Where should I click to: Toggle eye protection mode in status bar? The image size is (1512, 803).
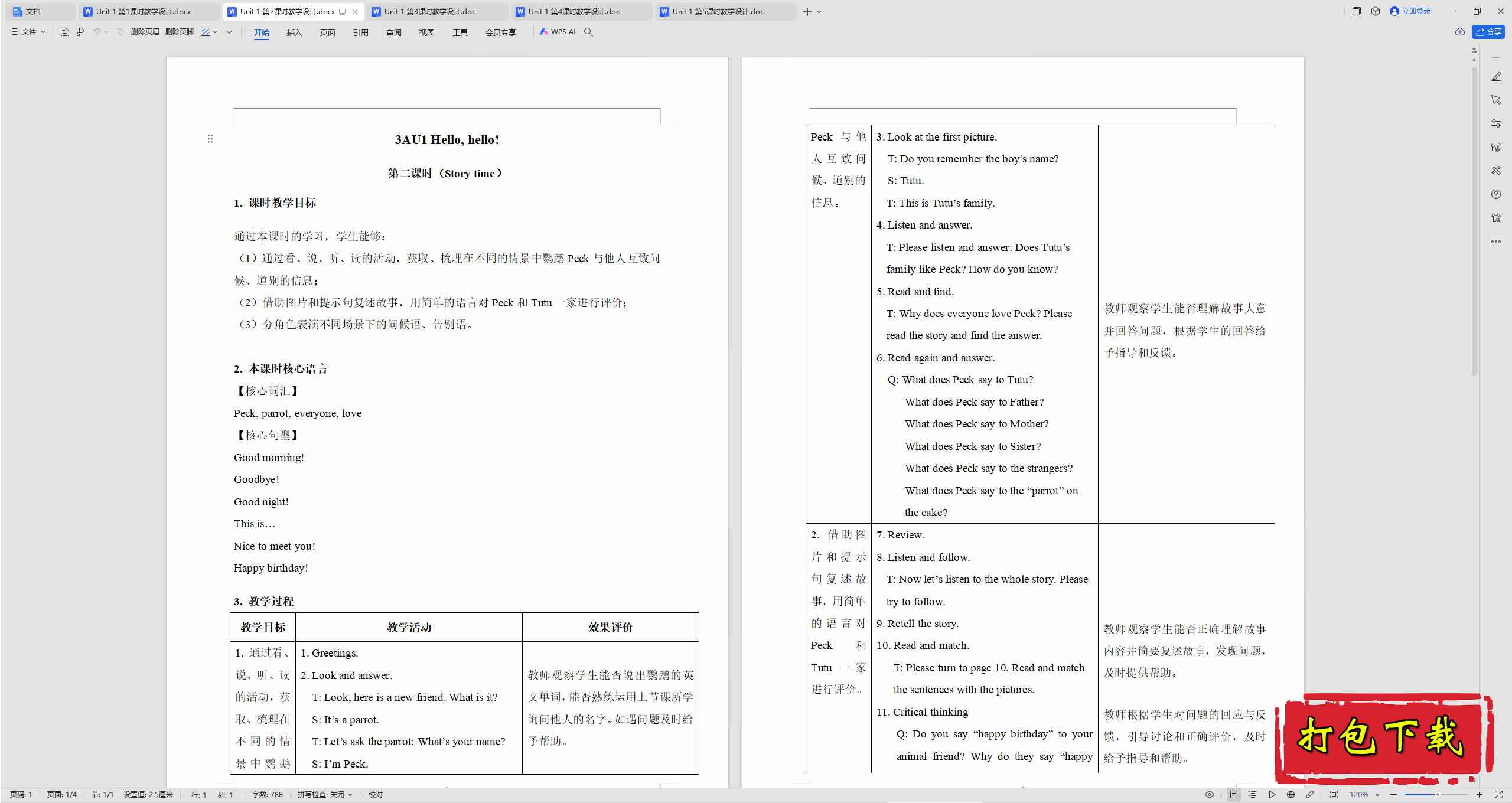pyautogui.click(x=1210, y=795)
